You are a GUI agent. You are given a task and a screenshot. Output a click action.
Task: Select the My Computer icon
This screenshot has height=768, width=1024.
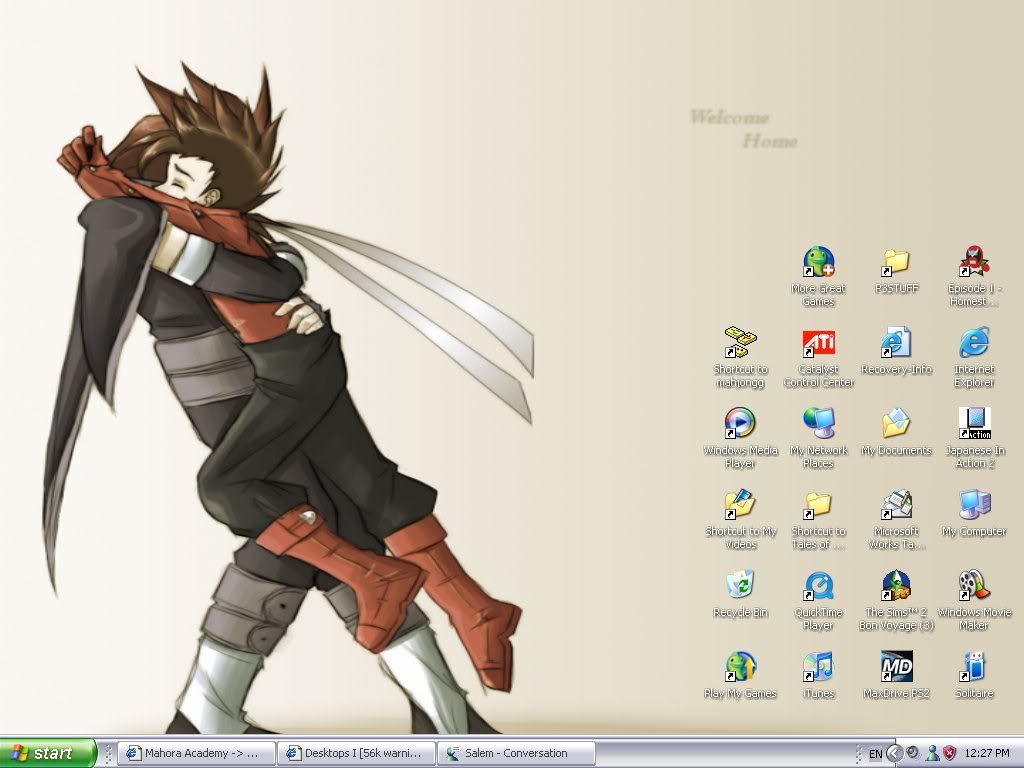(x=974, y=506)
